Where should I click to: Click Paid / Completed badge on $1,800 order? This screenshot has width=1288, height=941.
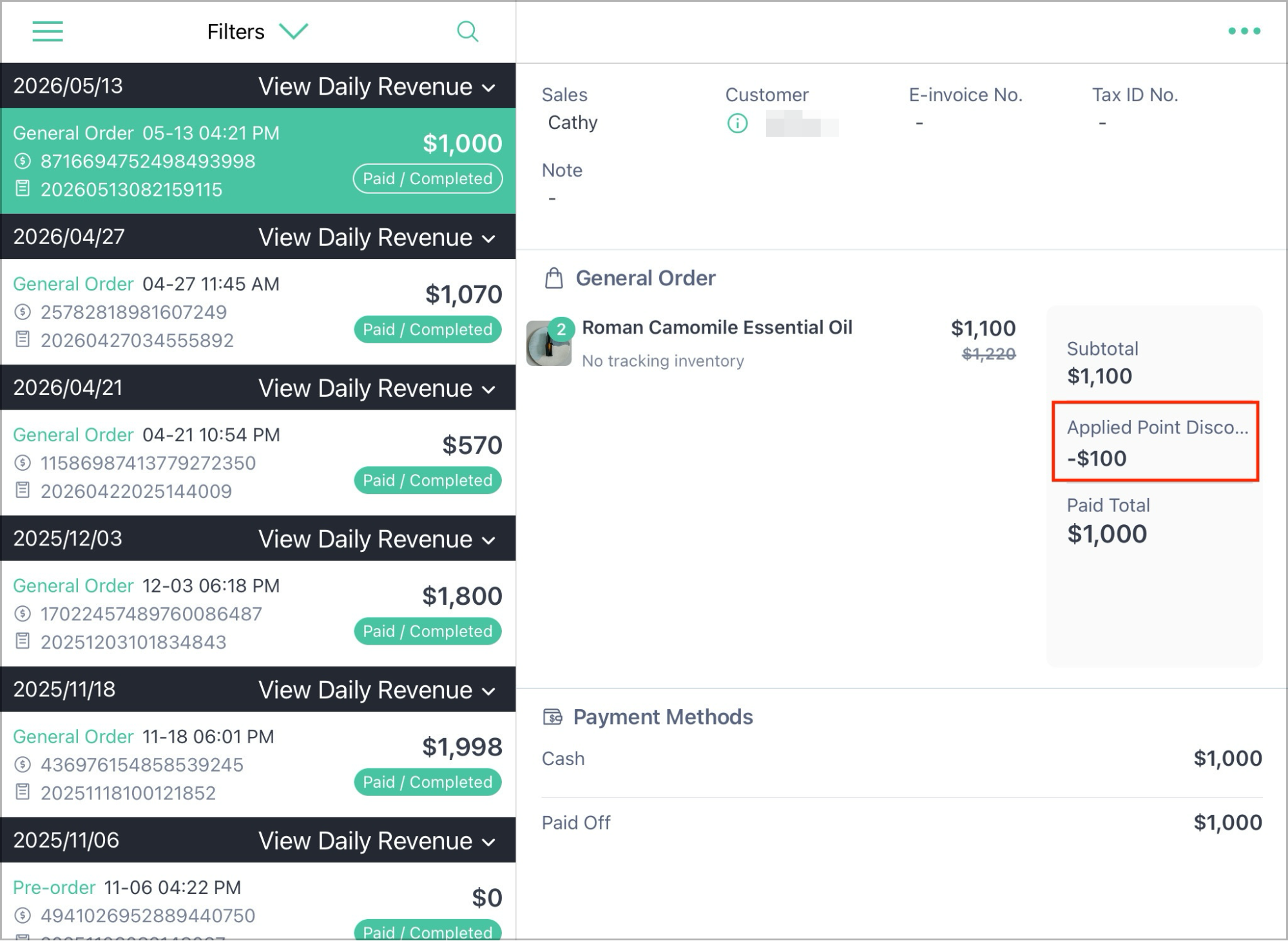point(428,631)
